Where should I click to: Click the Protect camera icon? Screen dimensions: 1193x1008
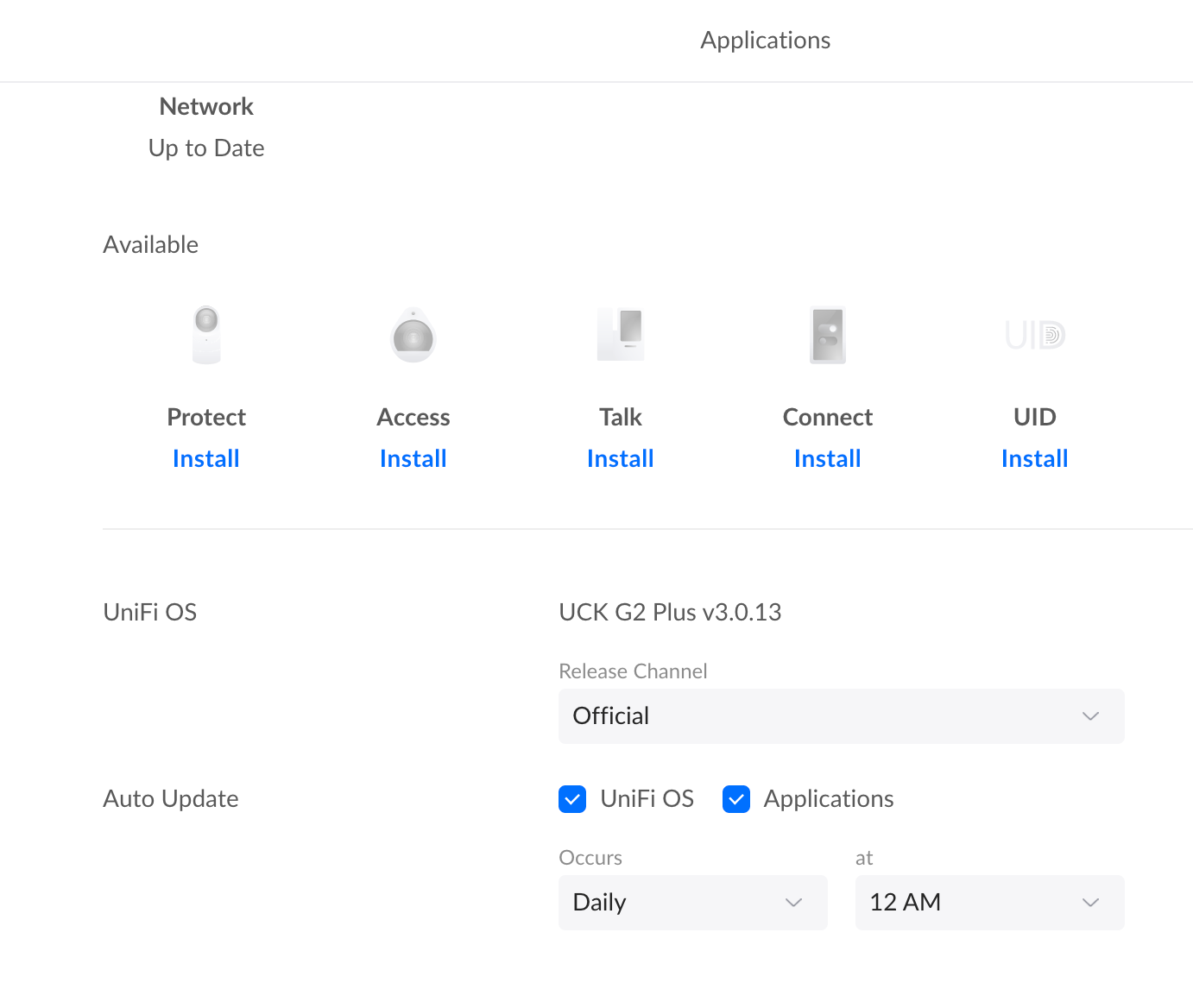click(206, 335)
